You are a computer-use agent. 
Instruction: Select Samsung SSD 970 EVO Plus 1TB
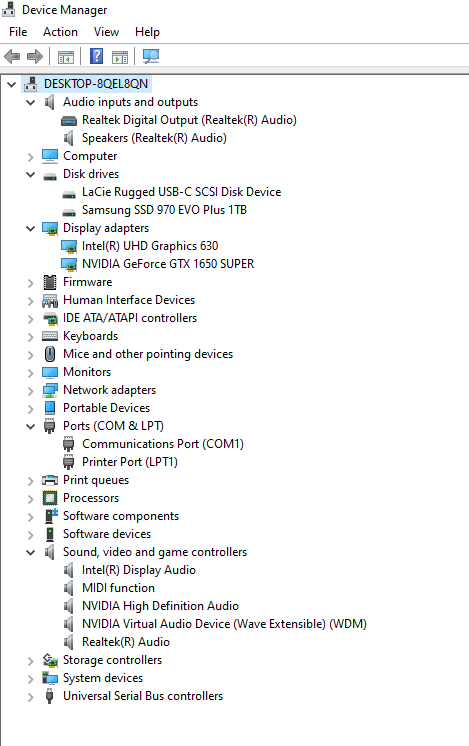(x=164, y=210)
